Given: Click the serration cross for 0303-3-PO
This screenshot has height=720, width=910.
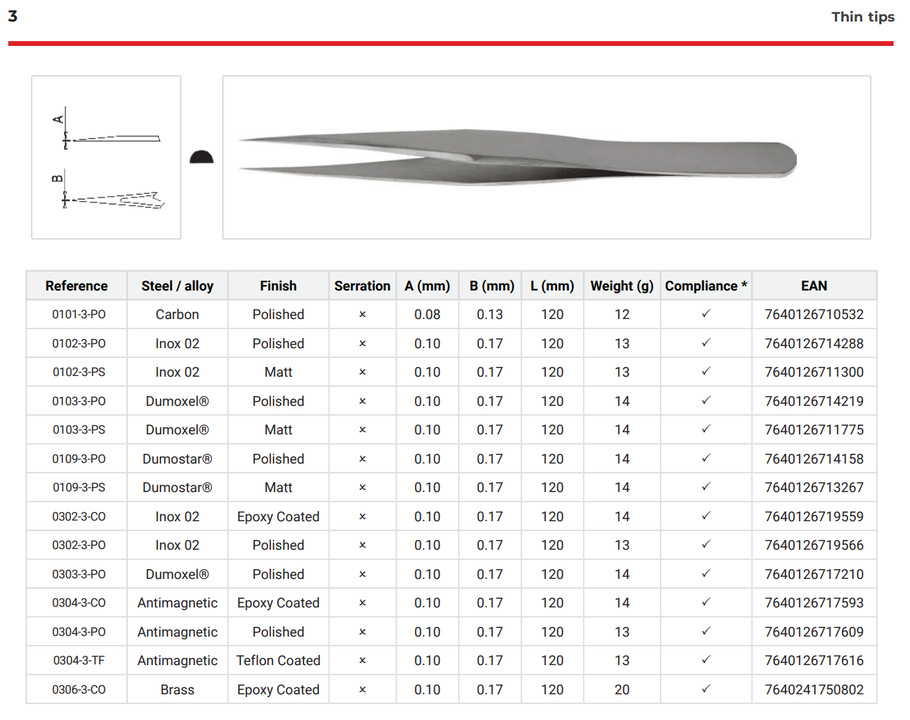Looking at the screenshot, I should (363, 574).
